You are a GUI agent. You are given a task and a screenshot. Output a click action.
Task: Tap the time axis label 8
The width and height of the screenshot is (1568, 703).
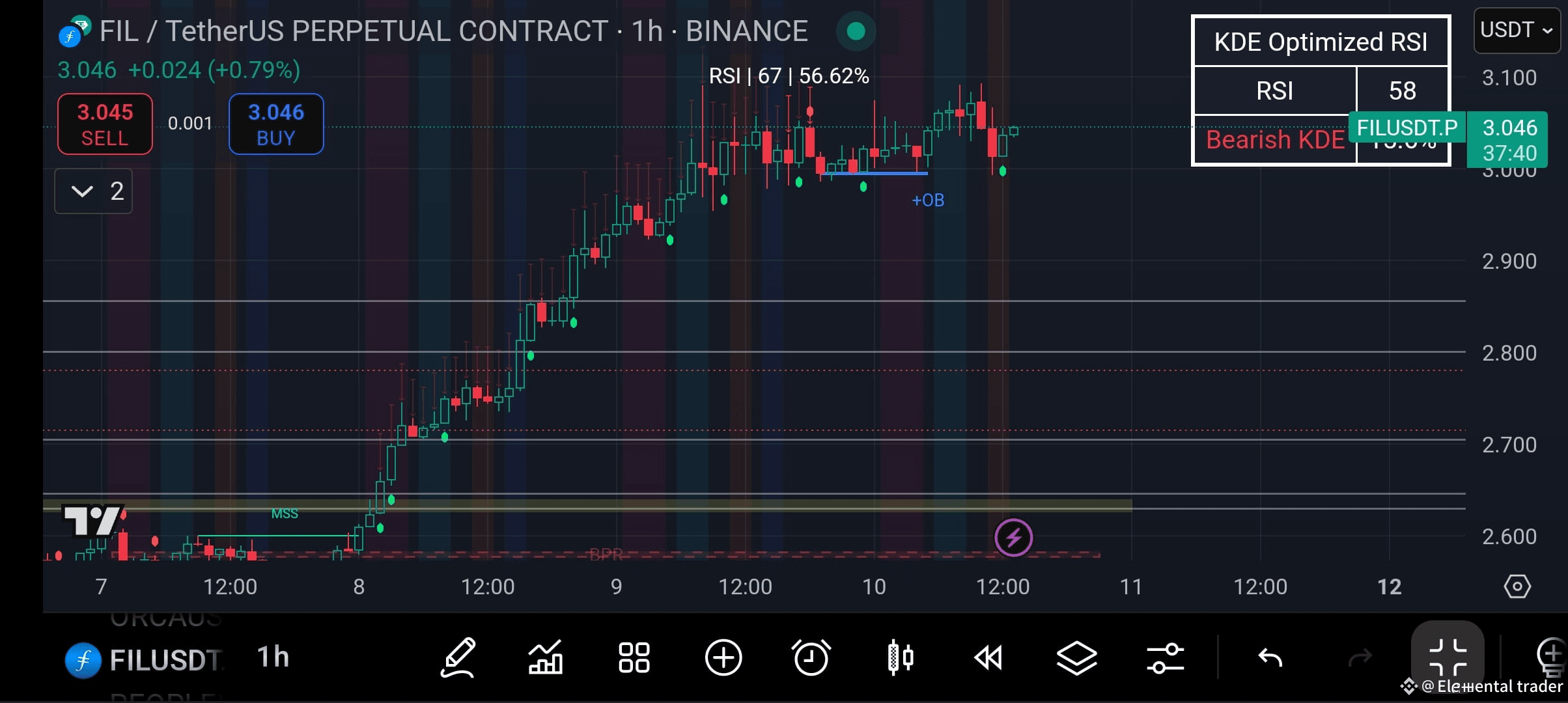click(359, 586)
